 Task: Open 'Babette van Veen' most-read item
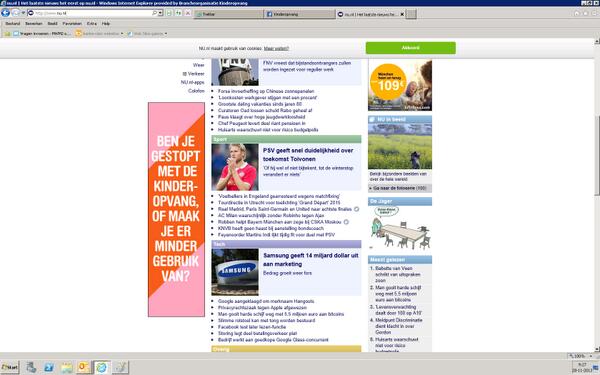coord(397,274)
